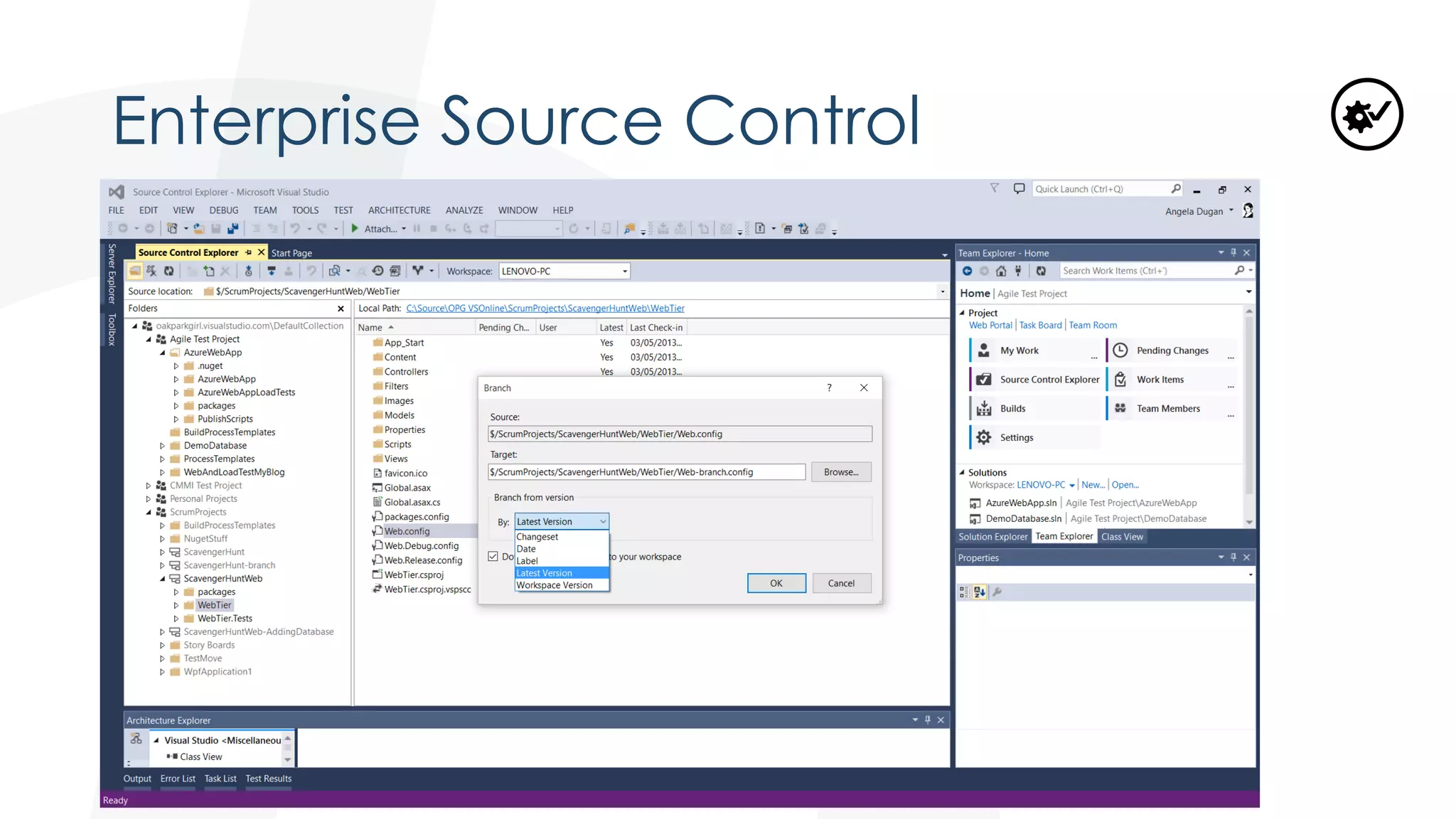The height and width of the screenshot is (819, 1456).
Task: Collapse the Project section in Team Explorer
Action: (x=963, y=313)
